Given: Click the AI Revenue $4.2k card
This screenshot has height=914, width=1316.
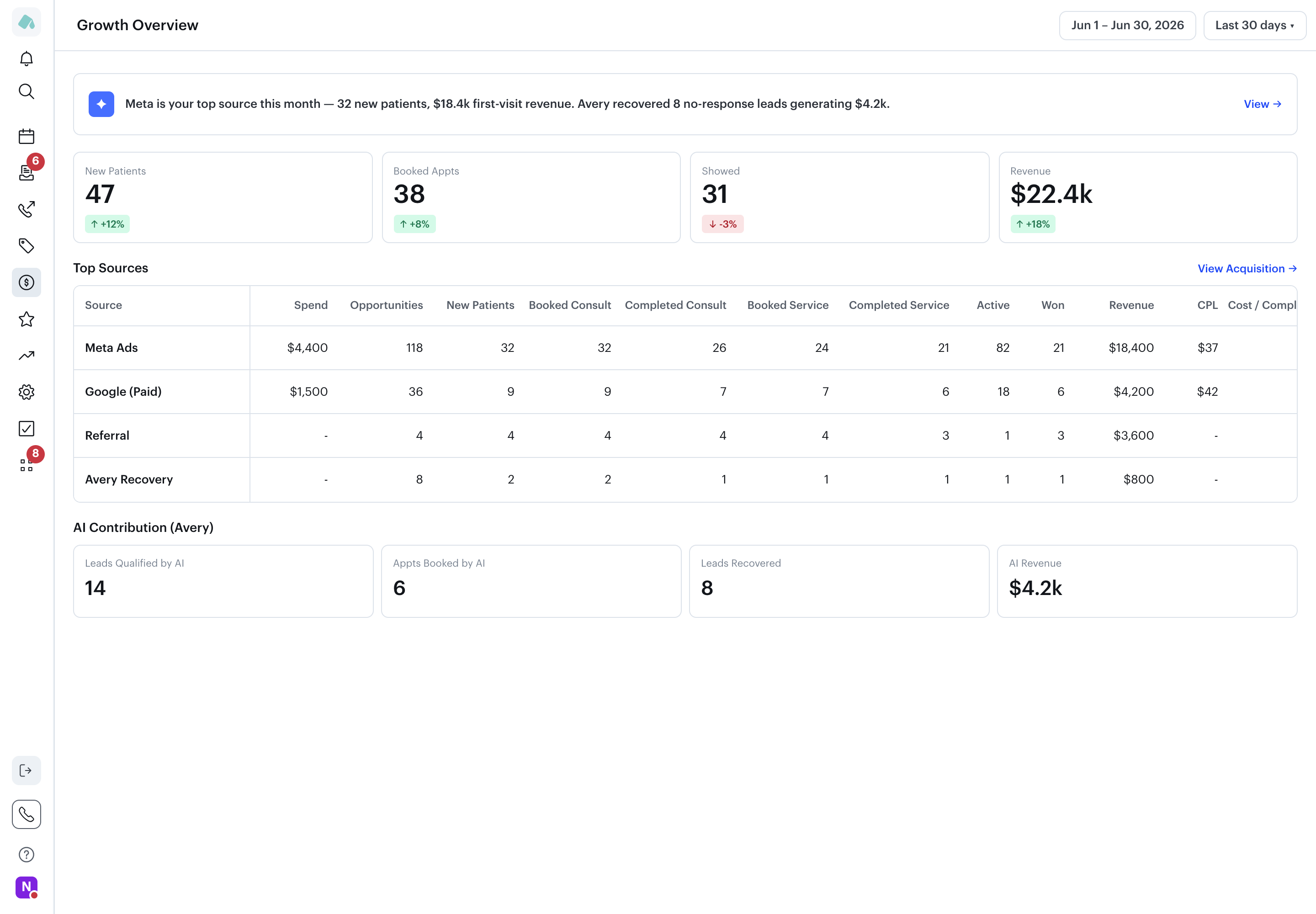Looking at the screenshot, I should coord(1147,581).
